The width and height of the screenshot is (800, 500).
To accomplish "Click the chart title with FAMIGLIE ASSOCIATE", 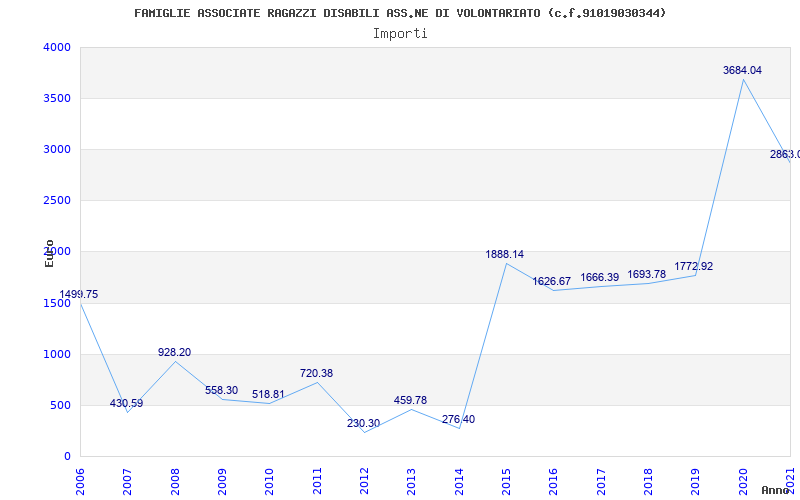I will tap(400, 13).
